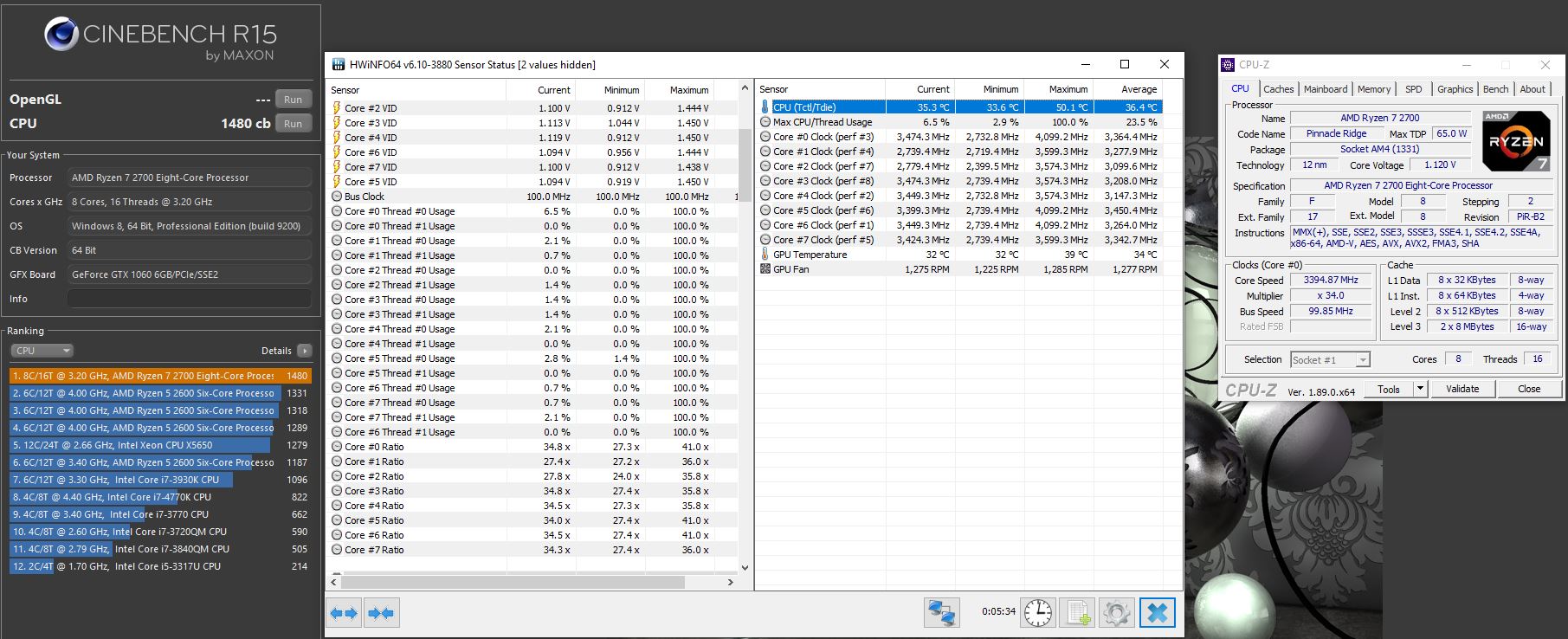The width and height of the screenshot is (1568, 639).
Task: Open HWiNFO remote network monitors icon
Action: click(941, 613)
